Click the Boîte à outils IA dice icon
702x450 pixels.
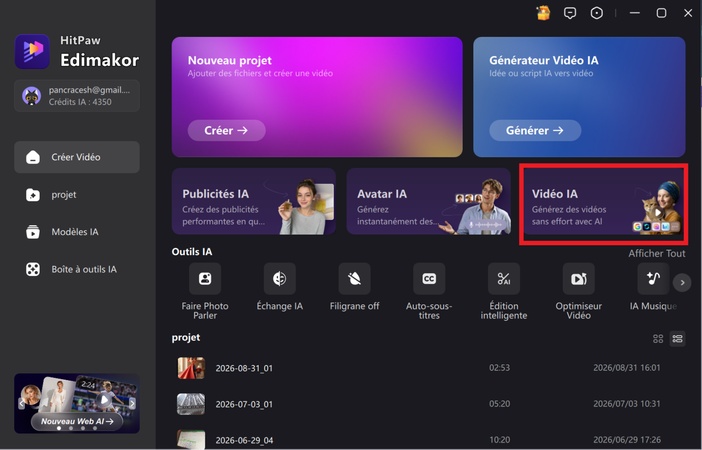[x=33, y=269]
